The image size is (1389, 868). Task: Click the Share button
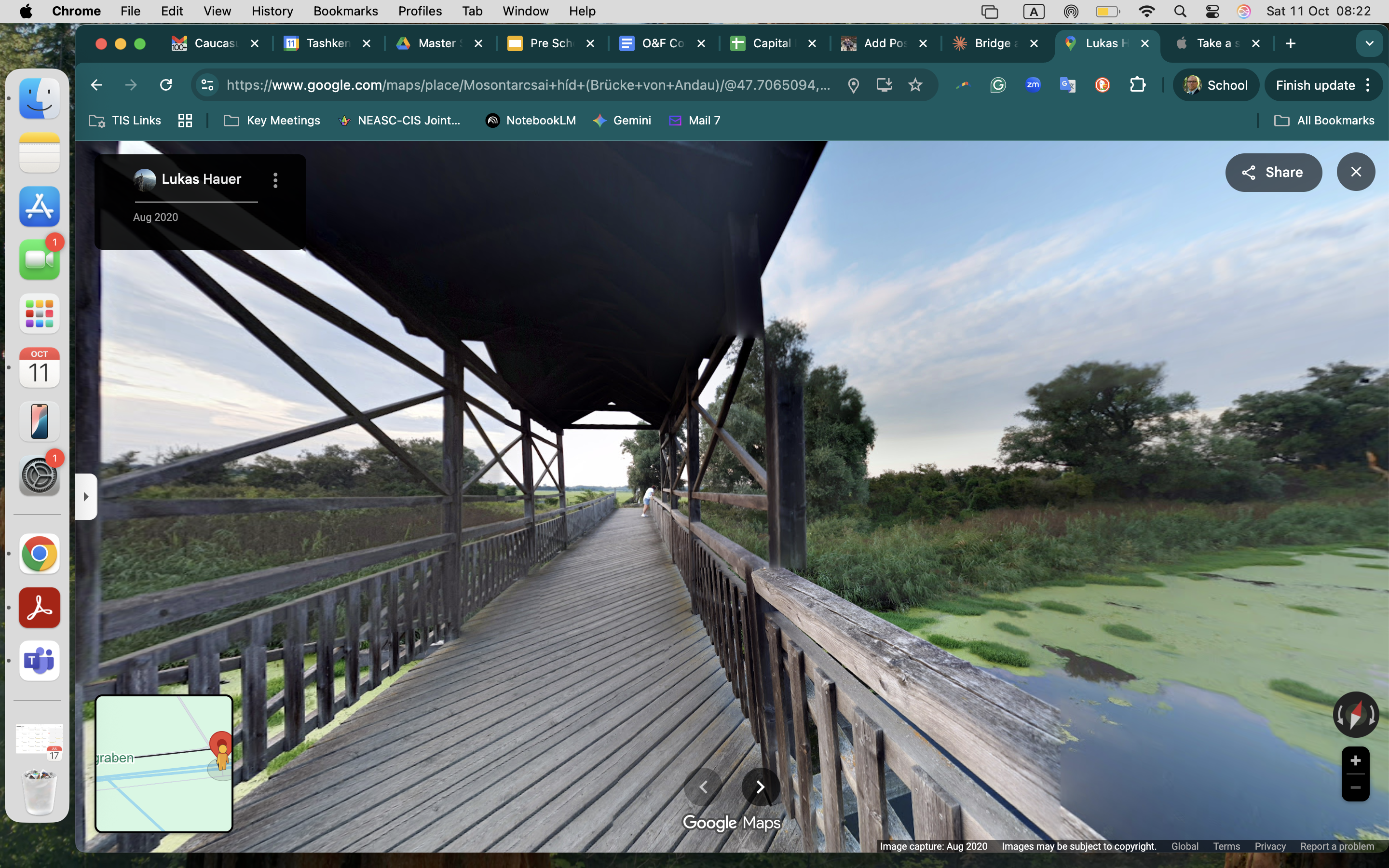tap(1273, 172)
